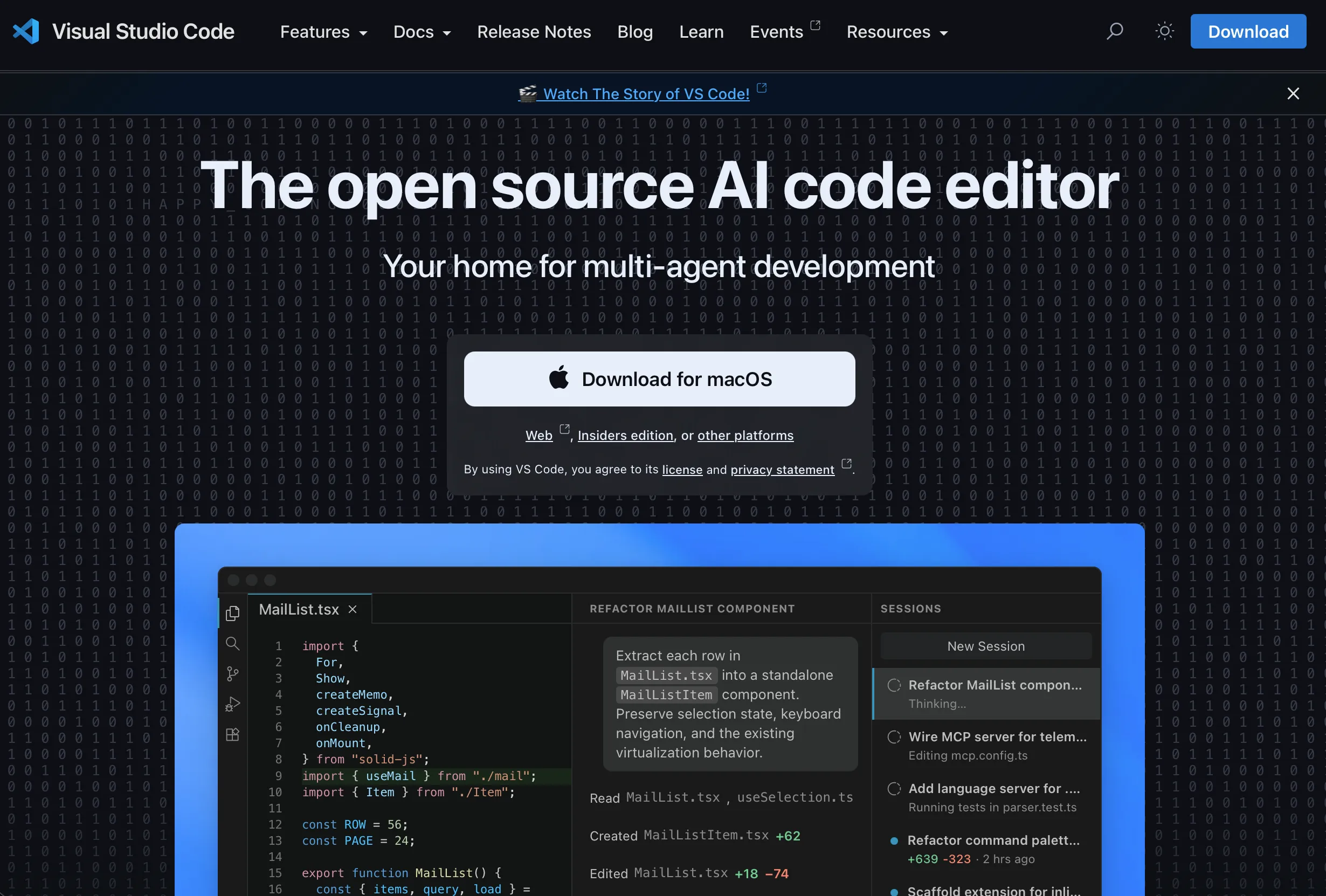The image size is (1326, 896).
Task: Click code line 9 import useMail
Action: (x=419, y=776)
